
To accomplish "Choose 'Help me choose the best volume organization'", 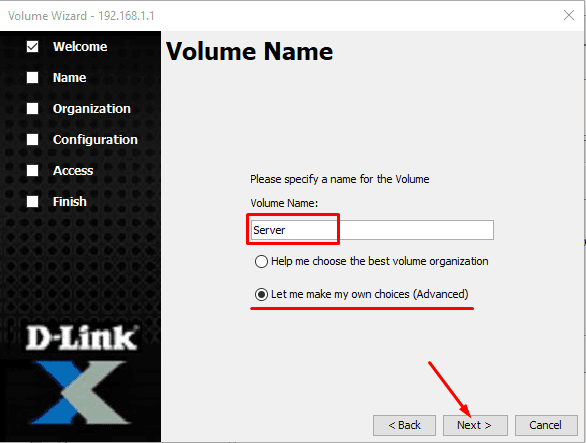I will tap(371, 261).
